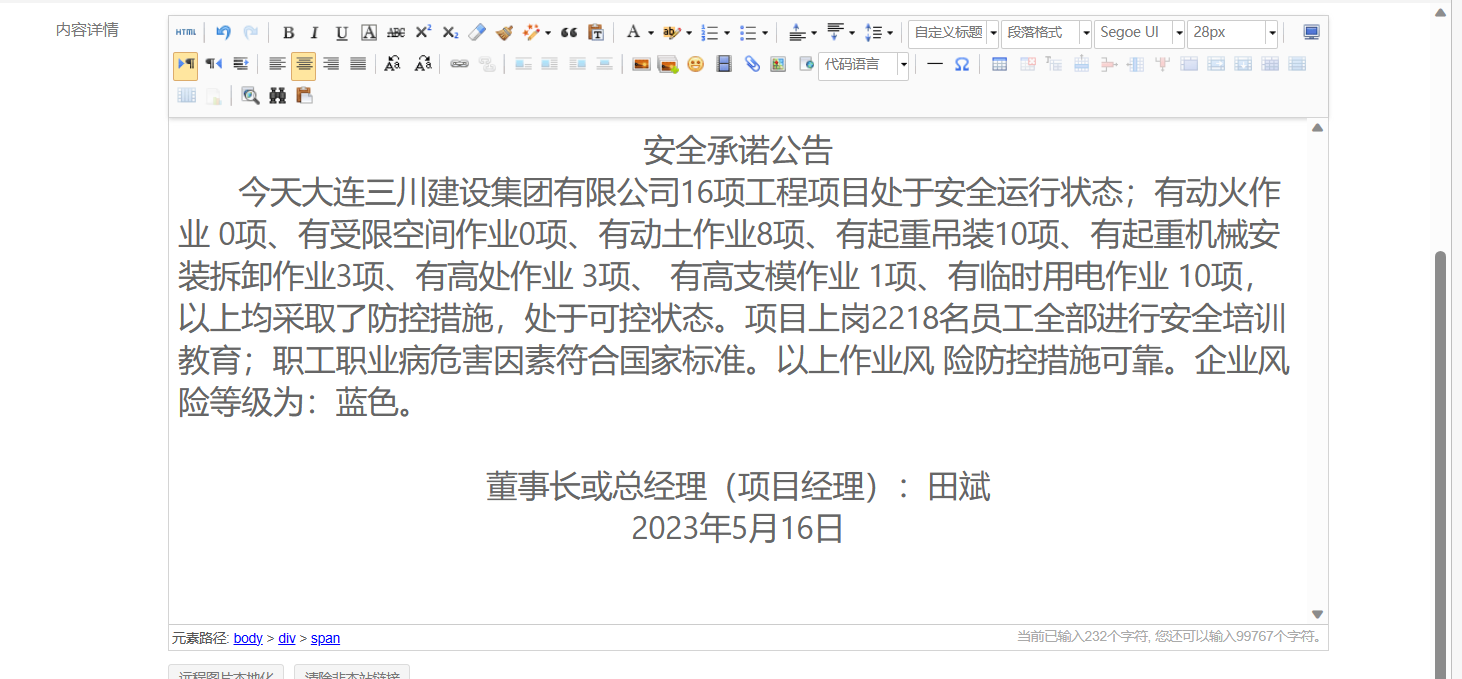
Task: Click span in element path
Action: 325,638
